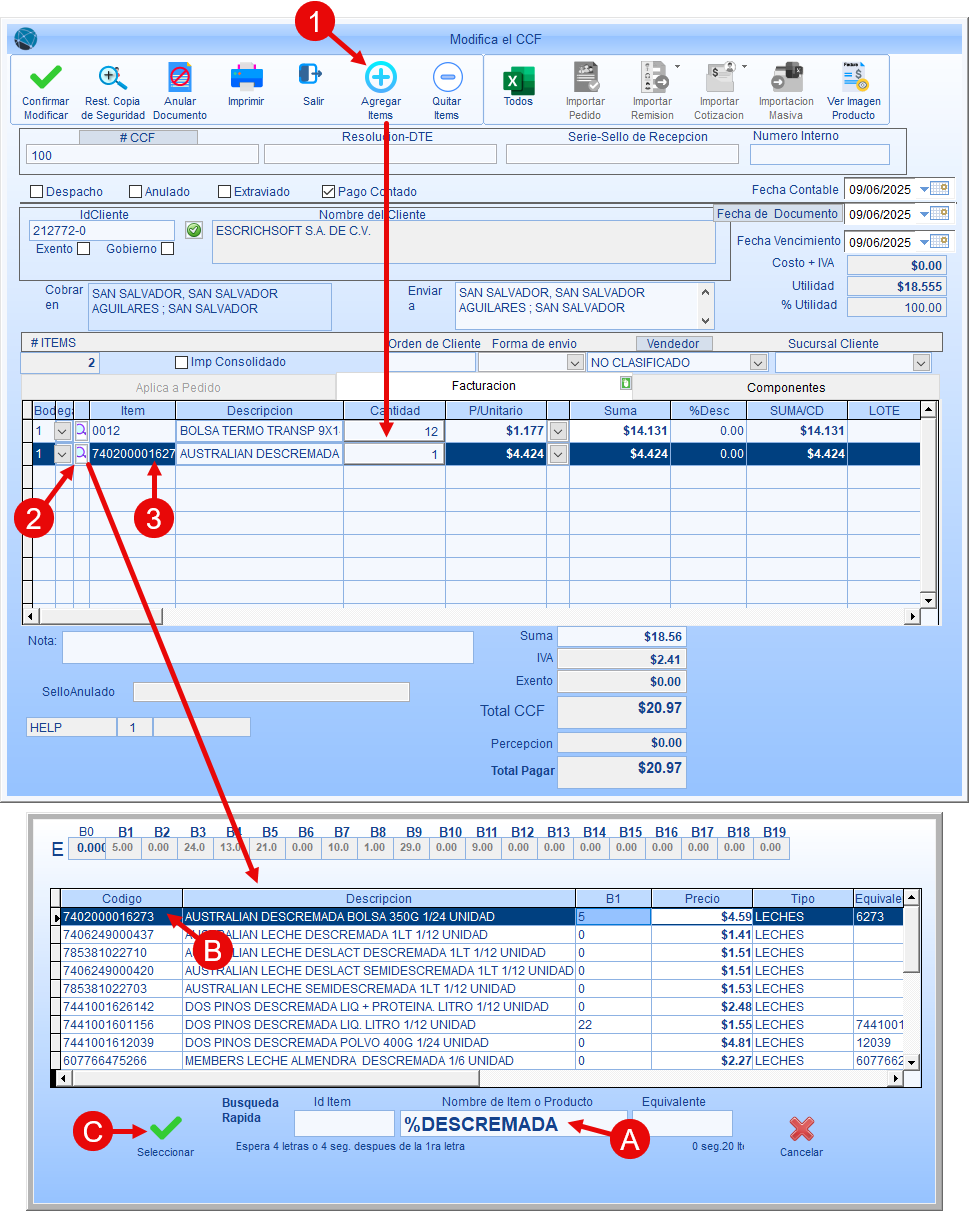Click small green icon on Facturacion tab

[625, 383]
